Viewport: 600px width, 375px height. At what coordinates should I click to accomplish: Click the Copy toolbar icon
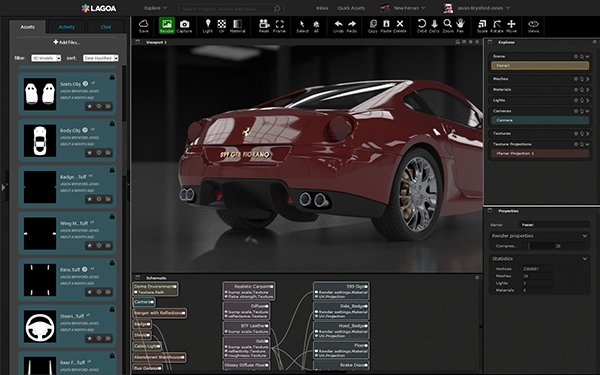tap(373, 26)
